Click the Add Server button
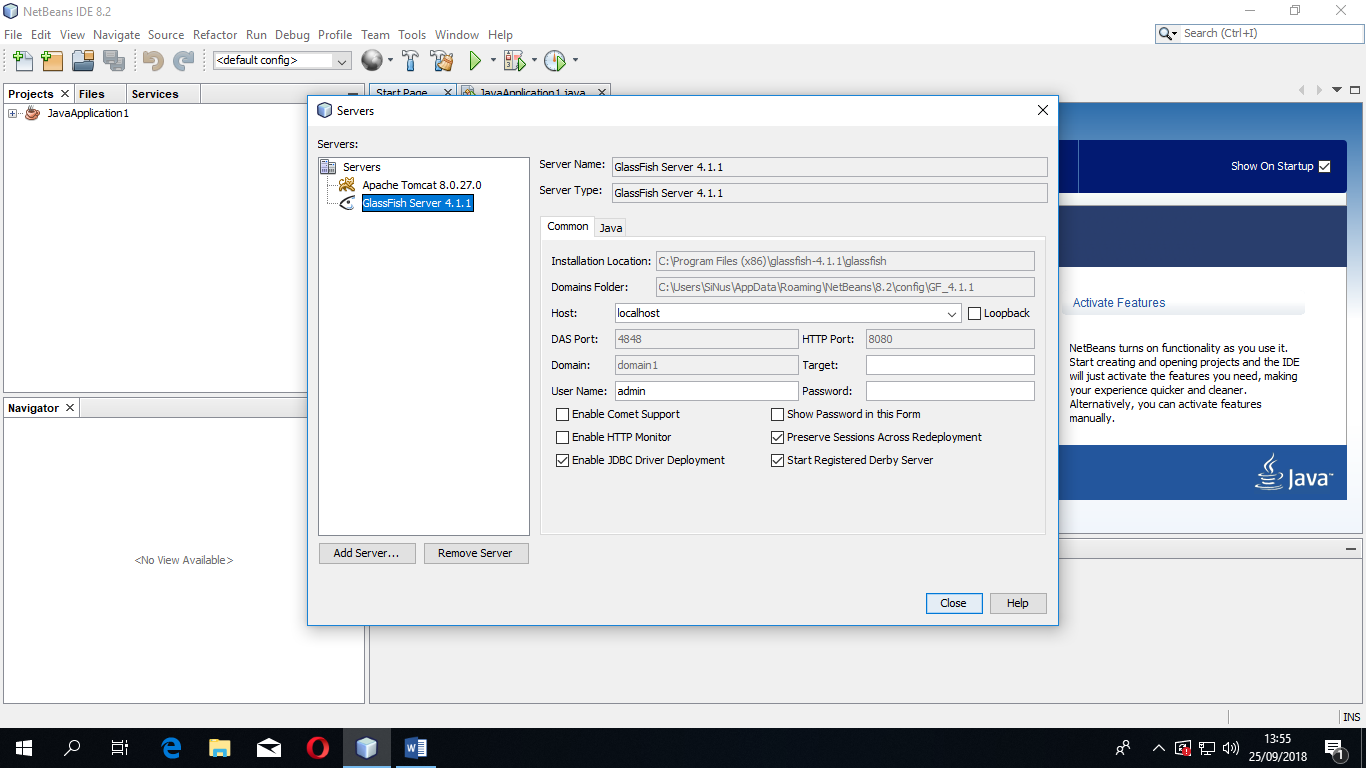Image resolution: width=1366 pixels, height=768 pixels. tap(367, 553)
